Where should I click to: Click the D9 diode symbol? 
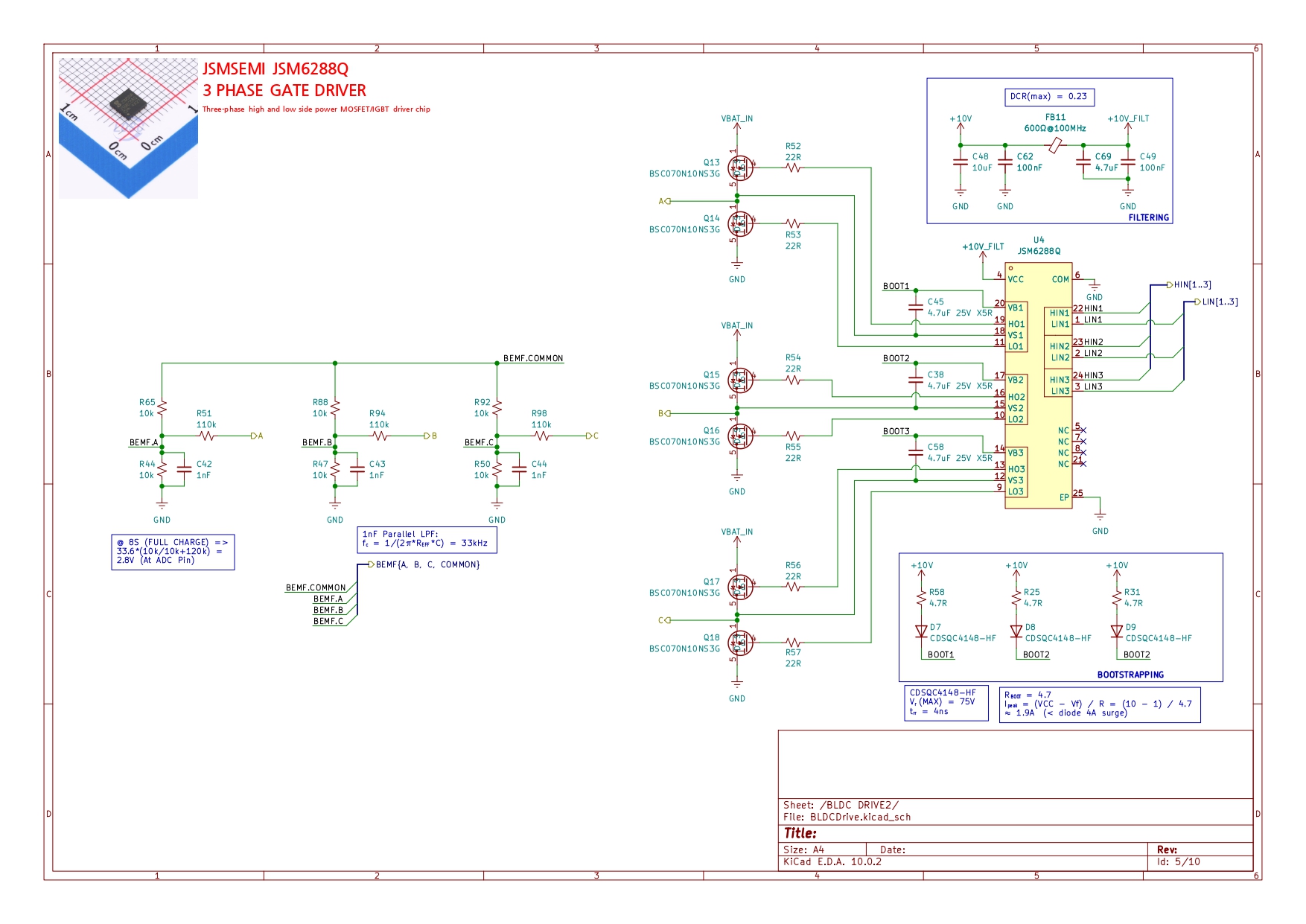click(x=1117, y=631)
